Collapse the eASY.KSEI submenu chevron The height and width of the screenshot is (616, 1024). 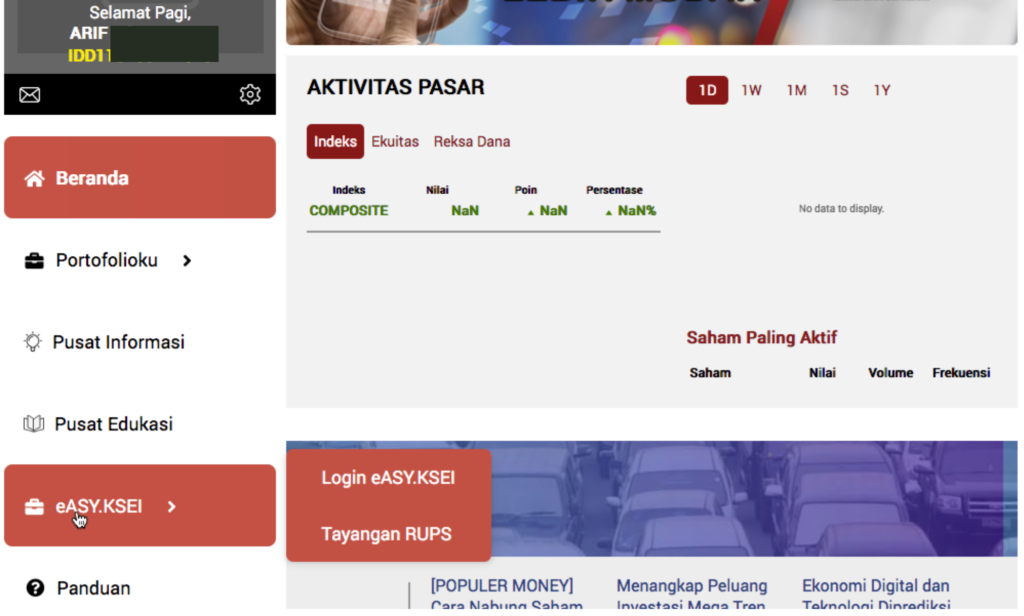172,507
